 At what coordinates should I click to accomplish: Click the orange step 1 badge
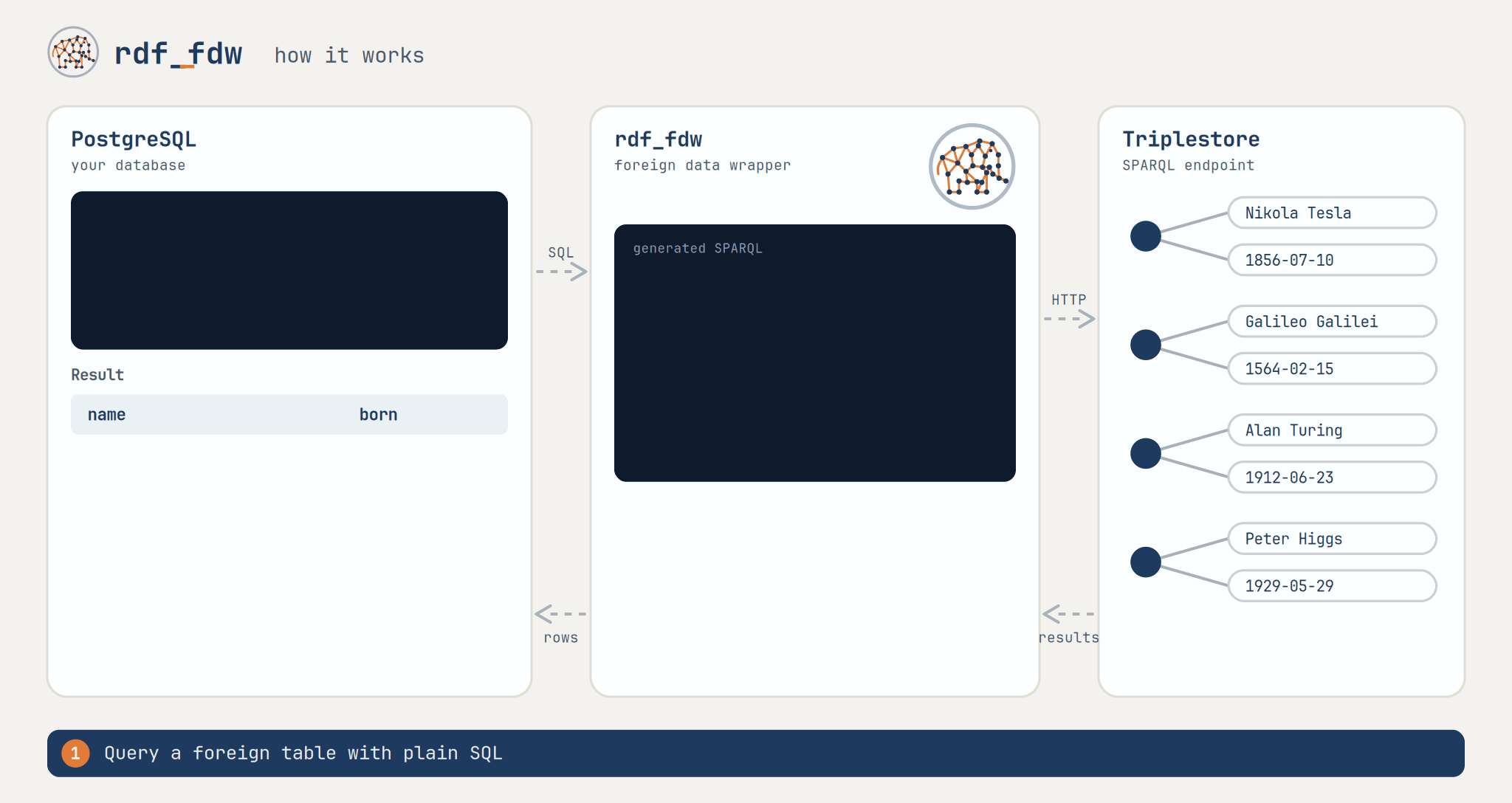tap(75, 753)
